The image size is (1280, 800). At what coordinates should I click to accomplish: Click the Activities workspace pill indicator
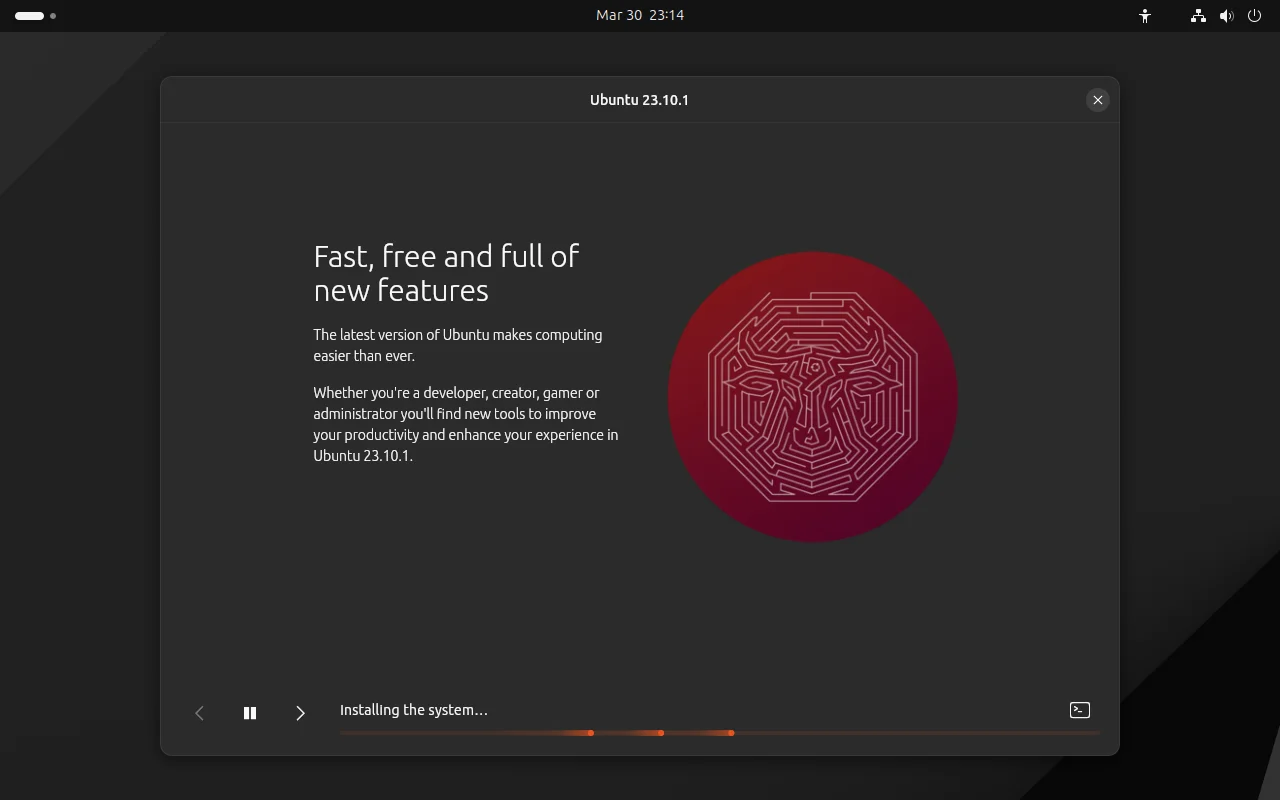click(x=29, y=16)
